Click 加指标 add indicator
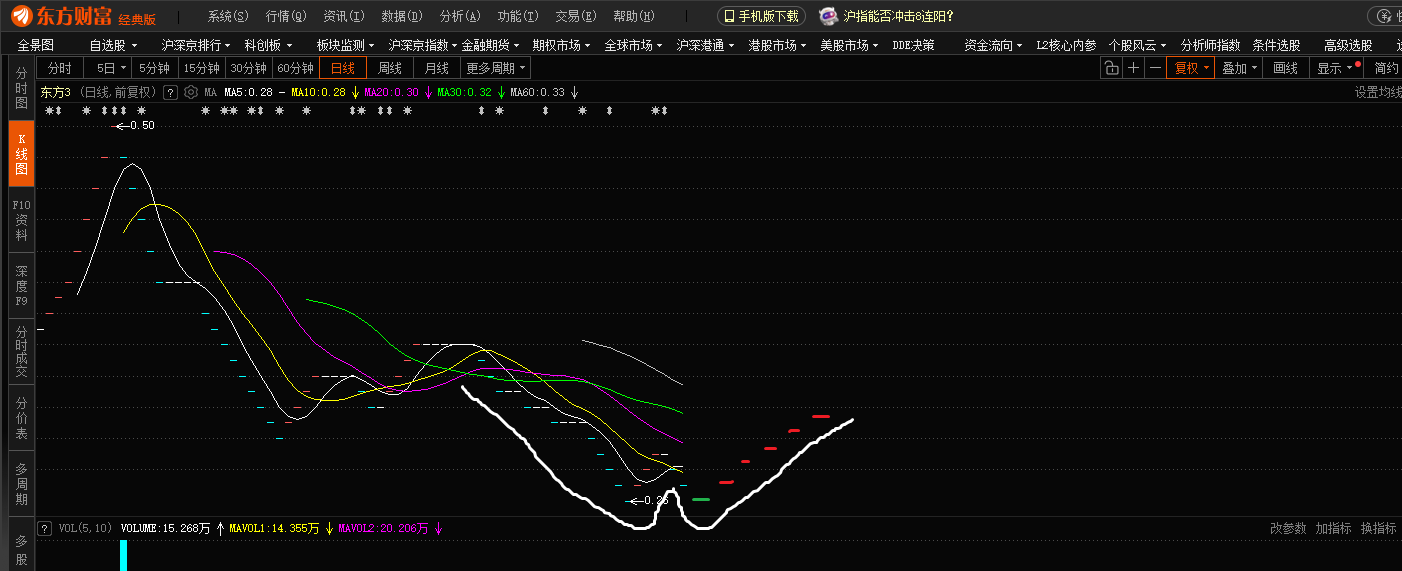Screen dimensions: 1402x571 1333,528
